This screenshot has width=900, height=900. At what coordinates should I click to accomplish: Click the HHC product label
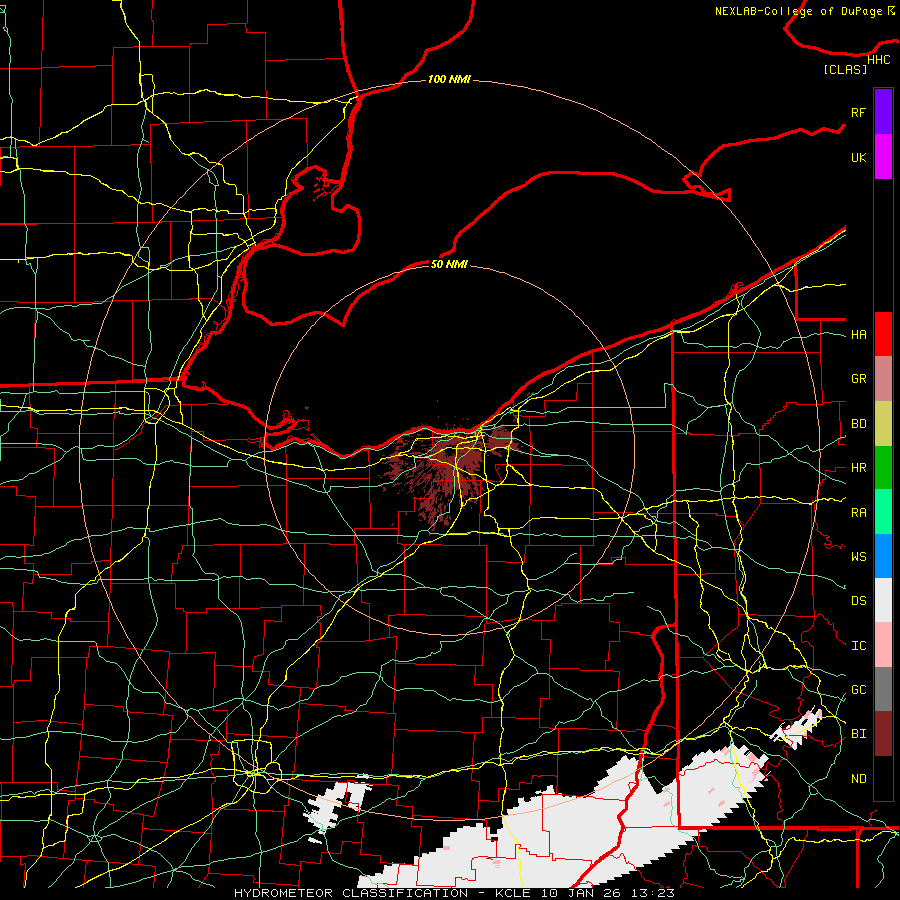[x=879, y=60]
